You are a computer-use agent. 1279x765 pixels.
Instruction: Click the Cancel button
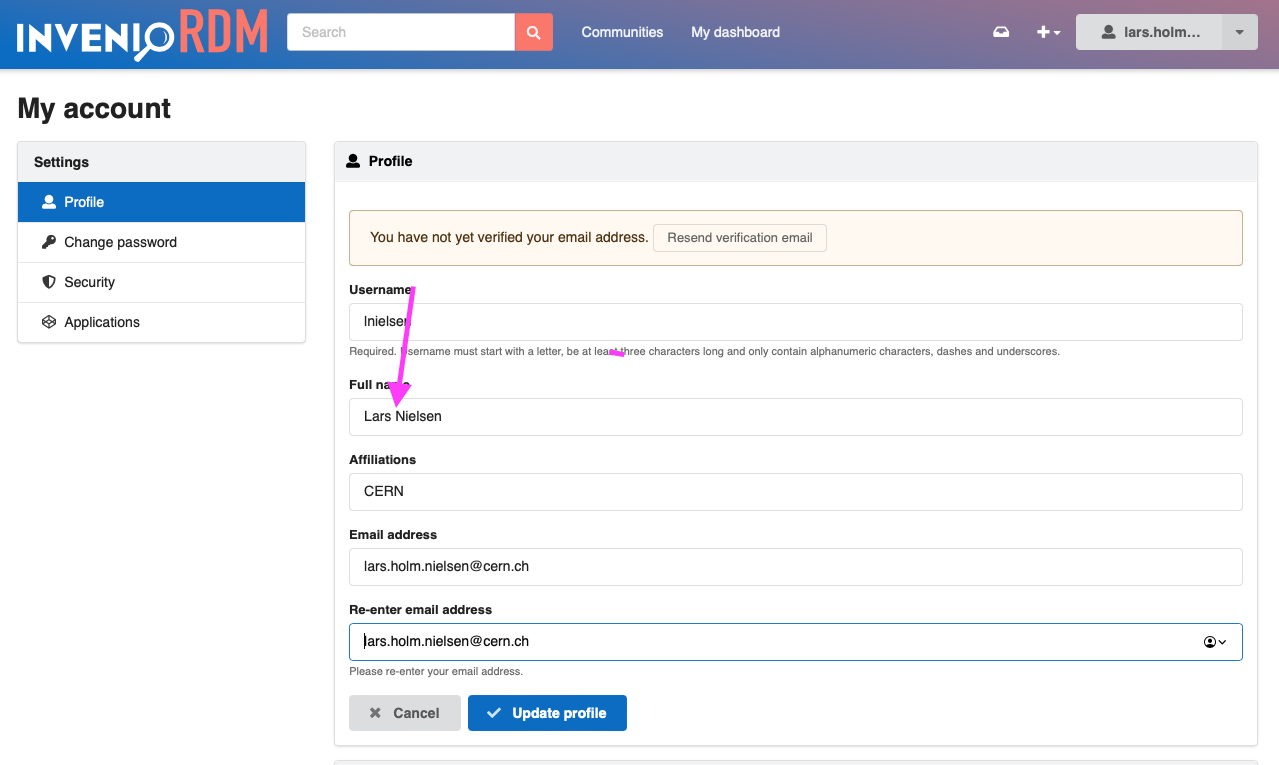coord(404,712)
